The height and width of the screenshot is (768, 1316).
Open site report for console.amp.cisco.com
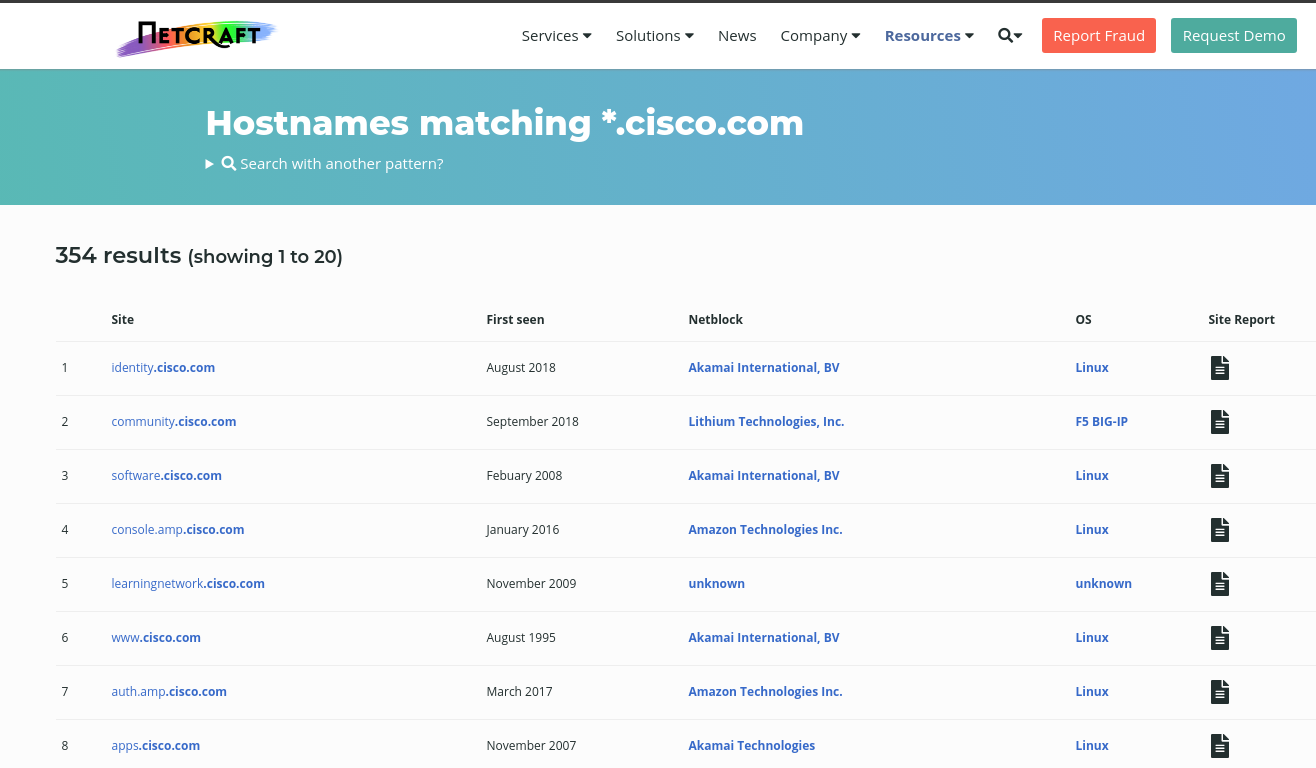click(1219, 530)
